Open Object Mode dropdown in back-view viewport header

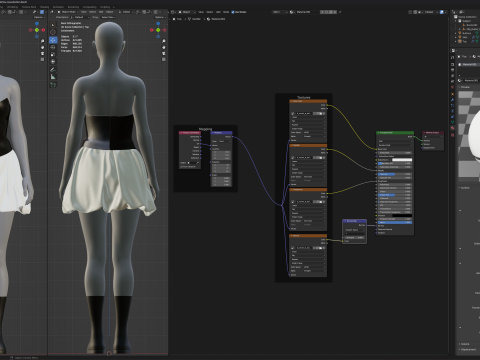pos(68,12)
